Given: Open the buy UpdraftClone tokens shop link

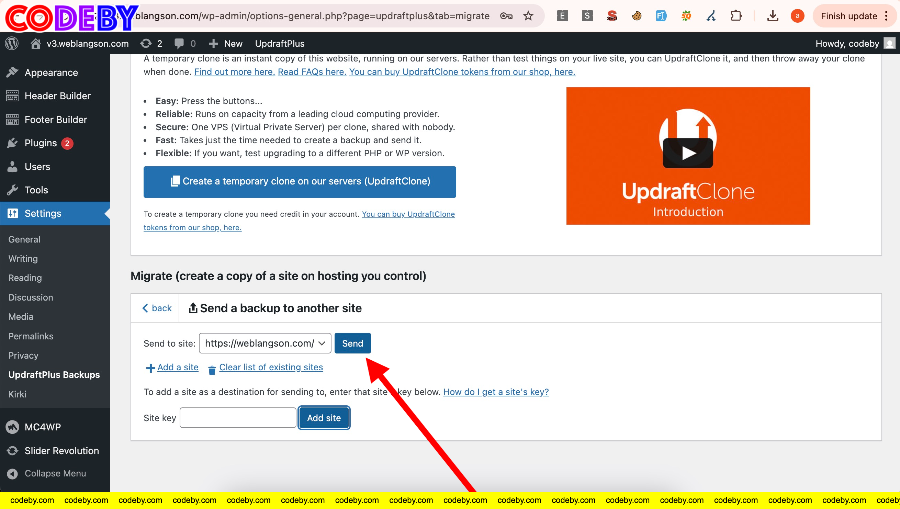Looking at the screenshot, I should pos(462,72).
